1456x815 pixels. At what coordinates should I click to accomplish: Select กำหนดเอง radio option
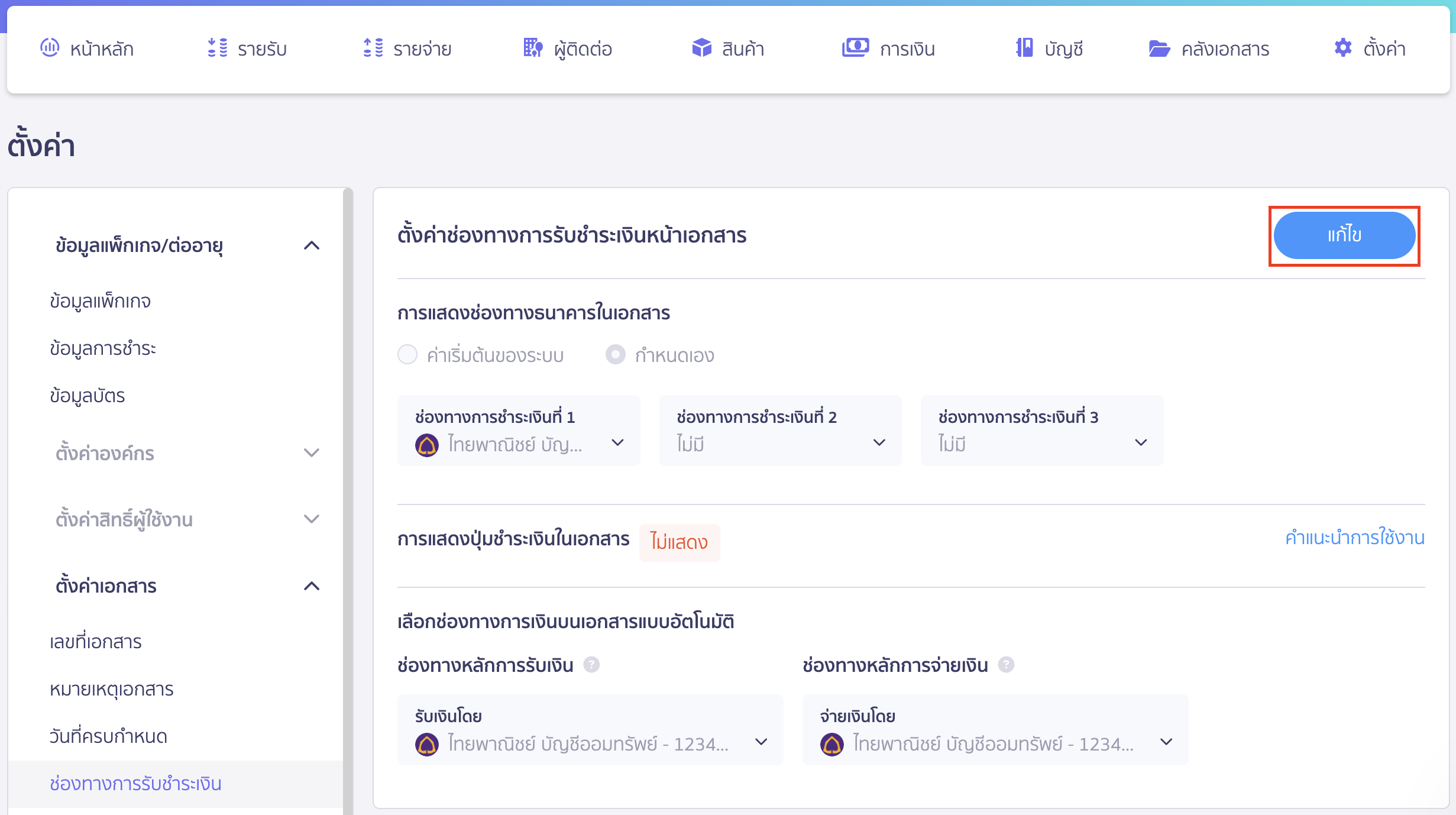(x=615, y=355)
